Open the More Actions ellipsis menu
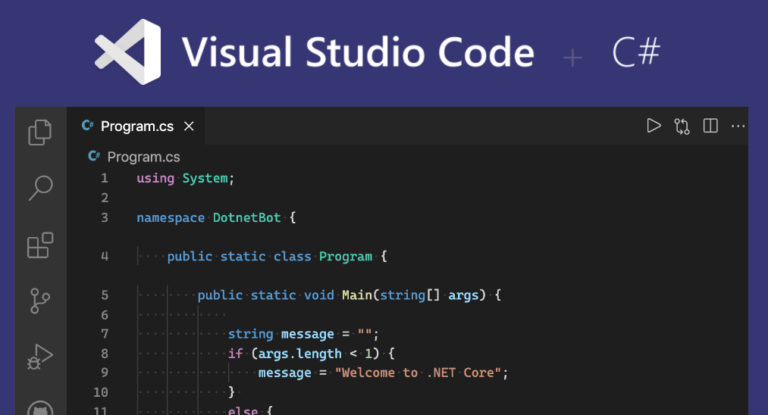 point(738,126)
